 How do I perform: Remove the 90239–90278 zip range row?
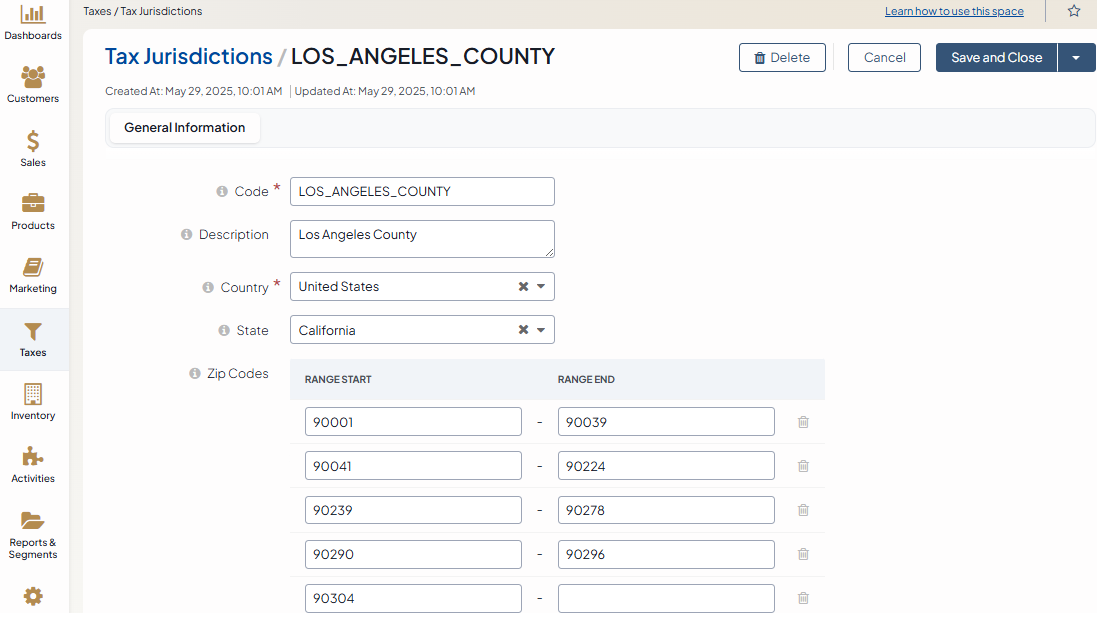tap(803, 510)
